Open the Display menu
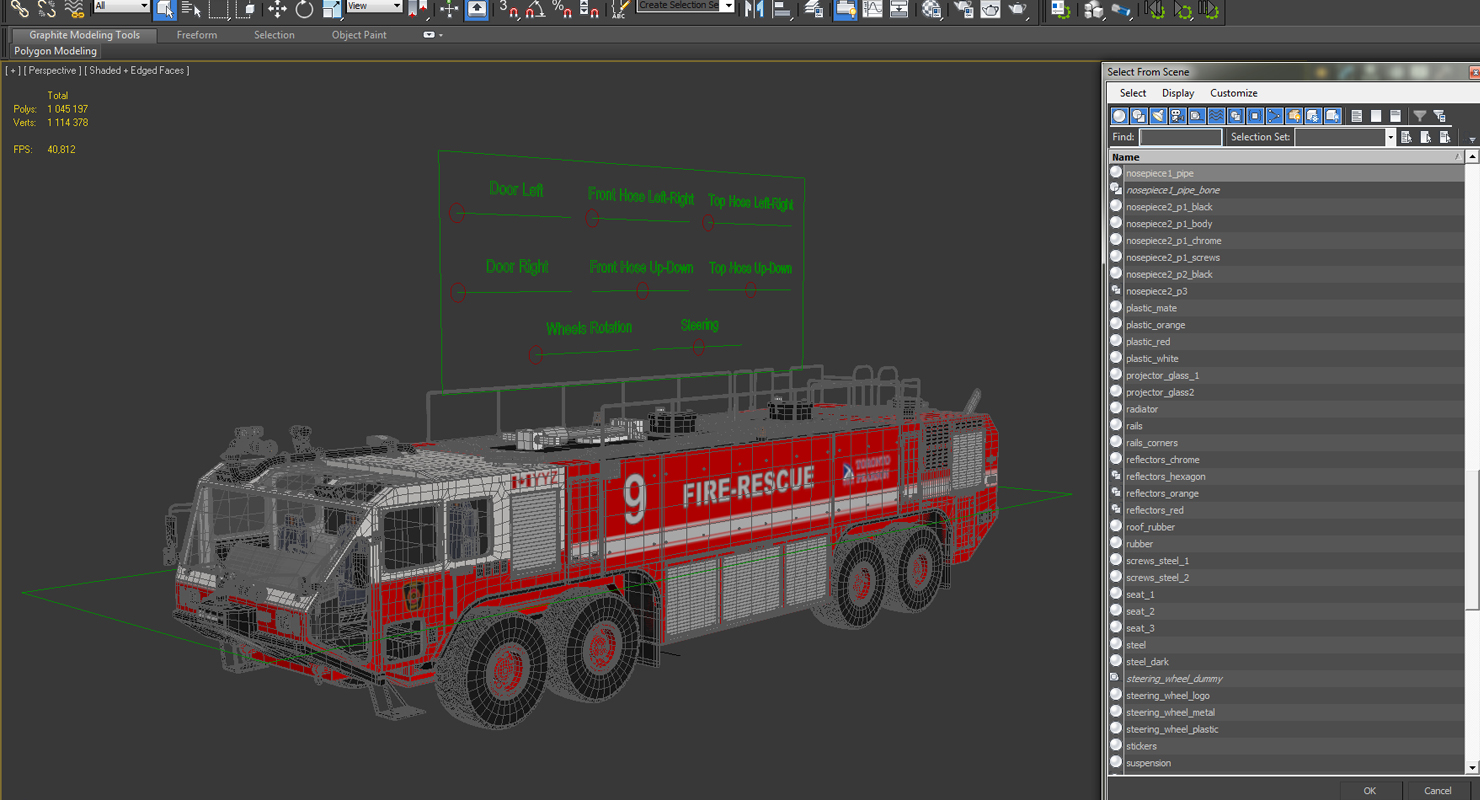Screen dimensions: 1480x800 click(1178, 93)
